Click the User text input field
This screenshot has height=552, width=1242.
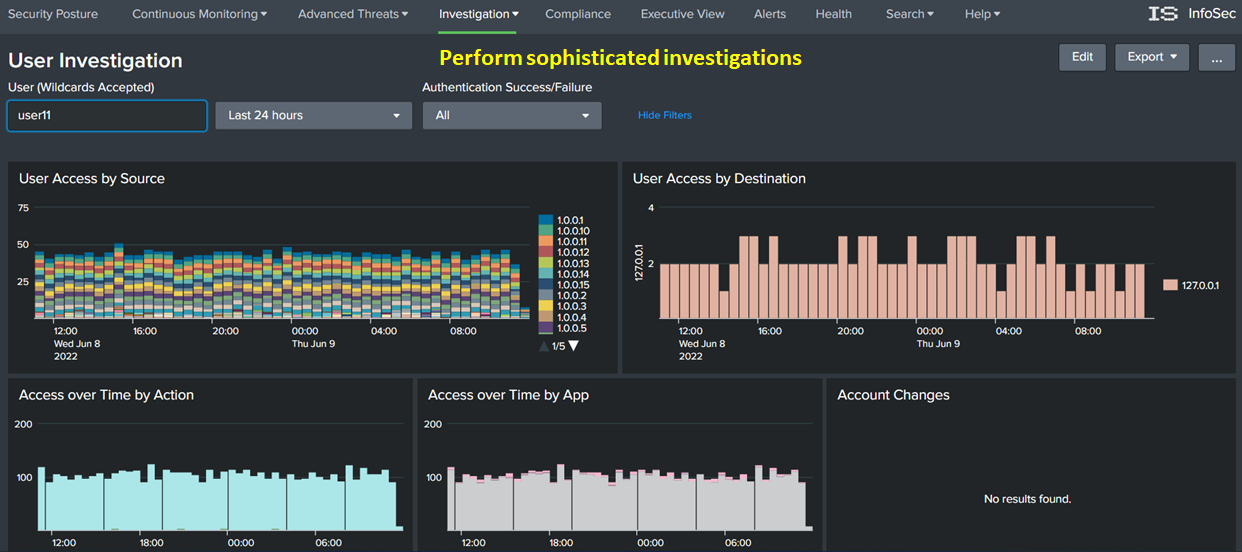click(x=107, y=115)
